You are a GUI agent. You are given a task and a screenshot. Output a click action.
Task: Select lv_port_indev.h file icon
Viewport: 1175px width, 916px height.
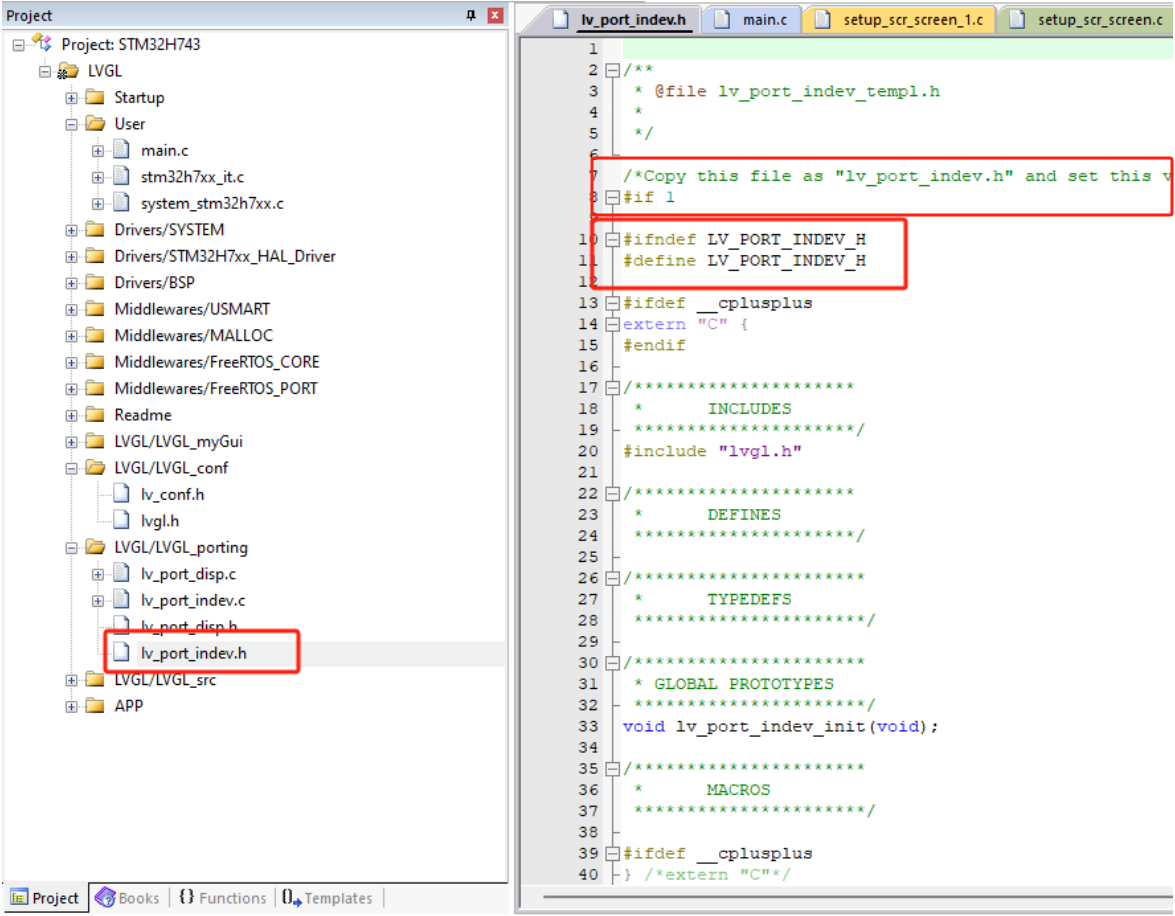121,653
